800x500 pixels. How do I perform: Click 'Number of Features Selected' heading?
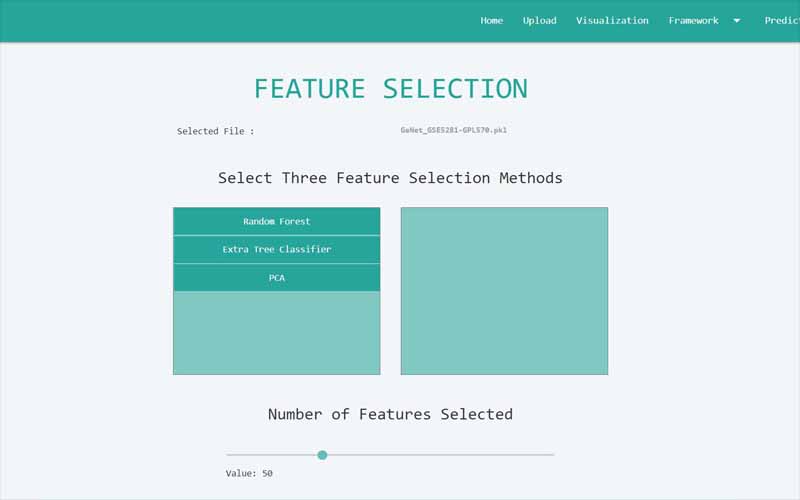point(390,414)
